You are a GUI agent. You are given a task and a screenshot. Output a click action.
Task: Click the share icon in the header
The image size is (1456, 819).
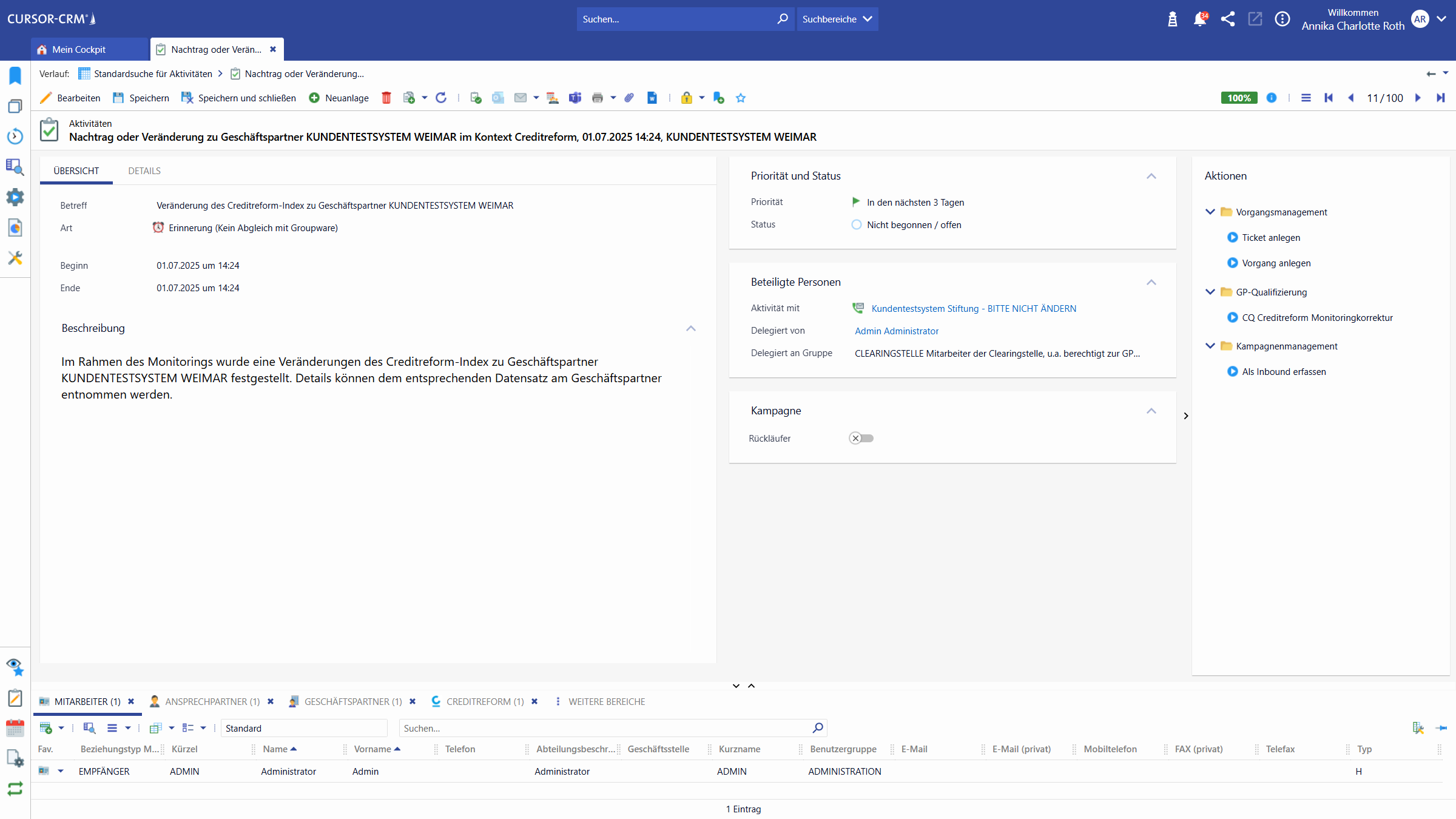1228,19
